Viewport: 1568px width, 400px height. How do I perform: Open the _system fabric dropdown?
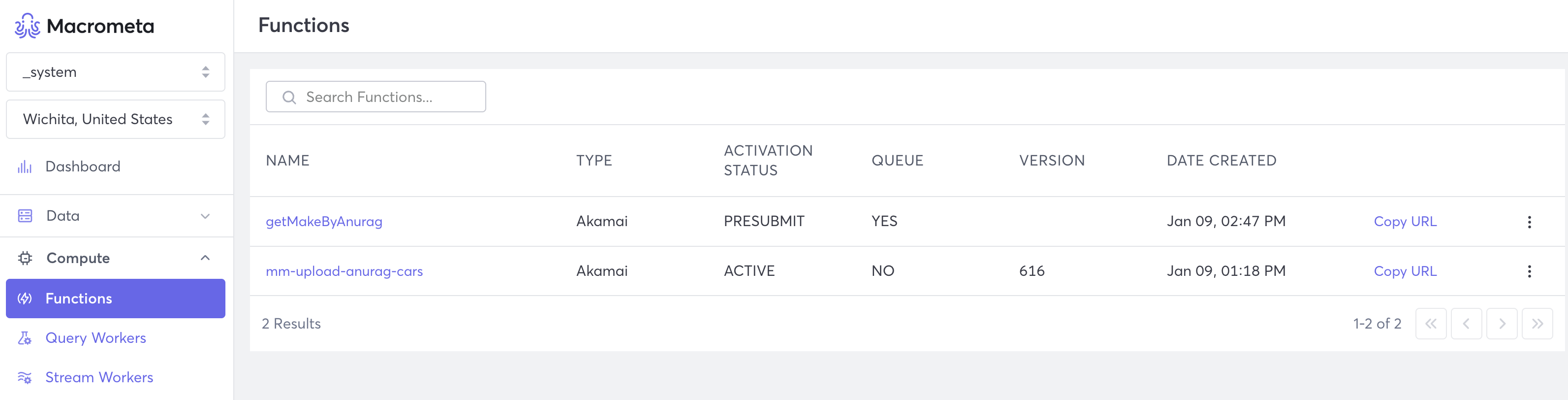coord(116,72)
